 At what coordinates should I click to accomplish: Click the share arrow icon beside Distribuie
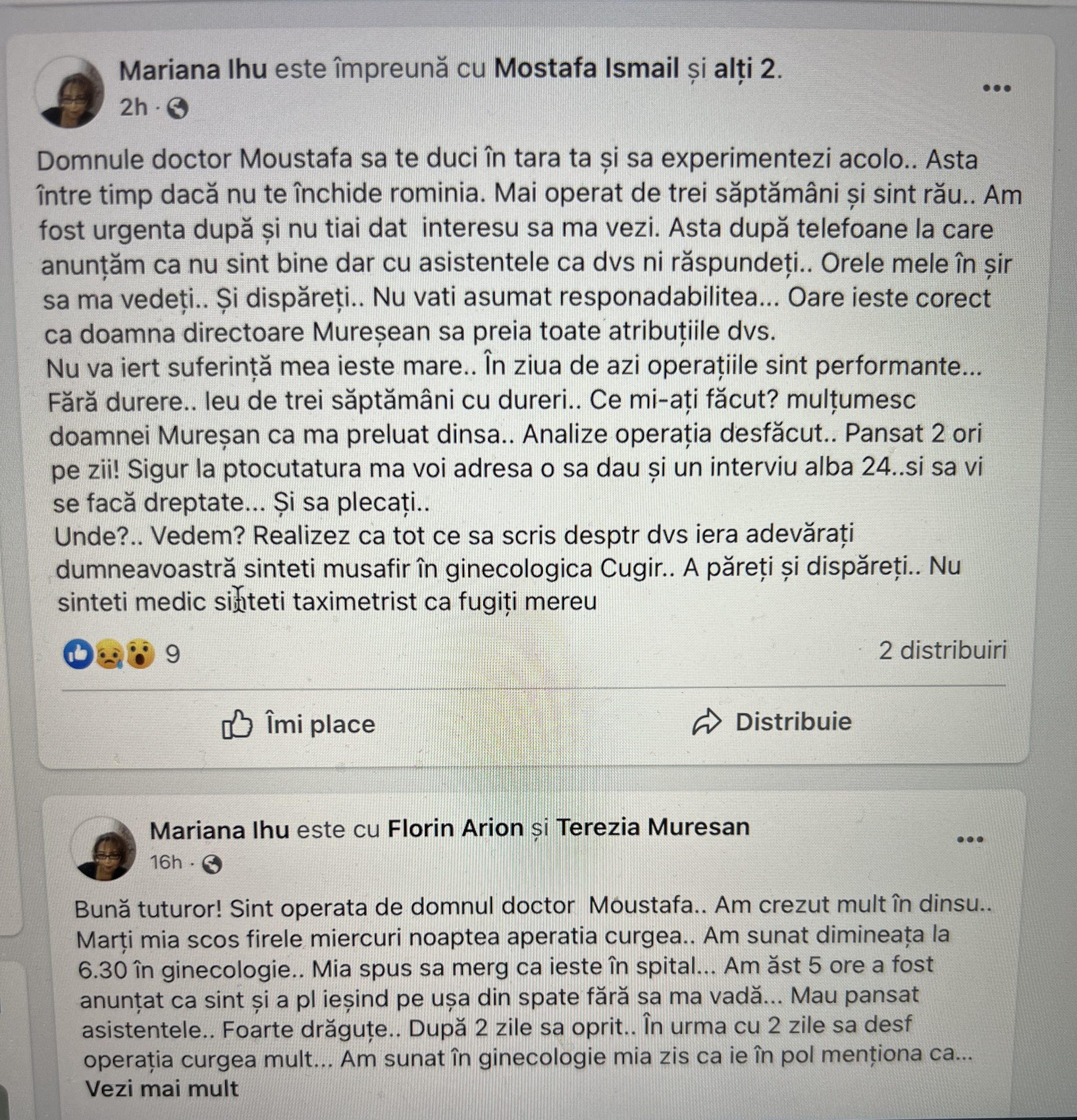[x=707, y=722]
